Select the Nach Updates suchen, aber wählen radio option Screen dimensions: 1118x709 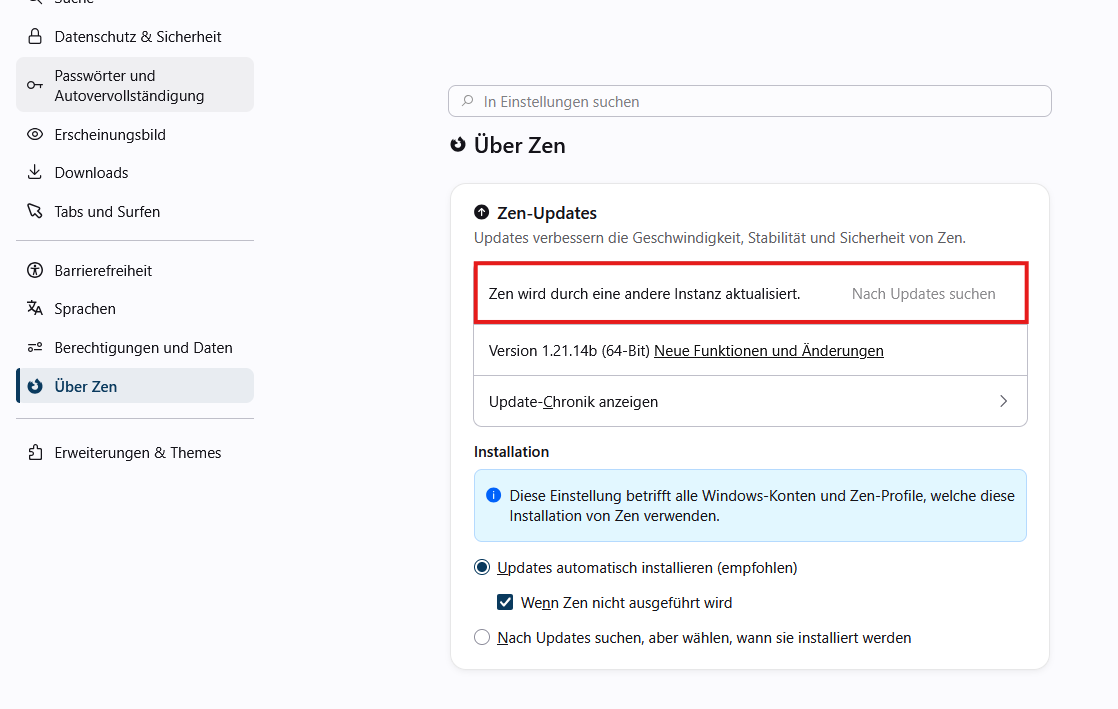pos(482,637)
